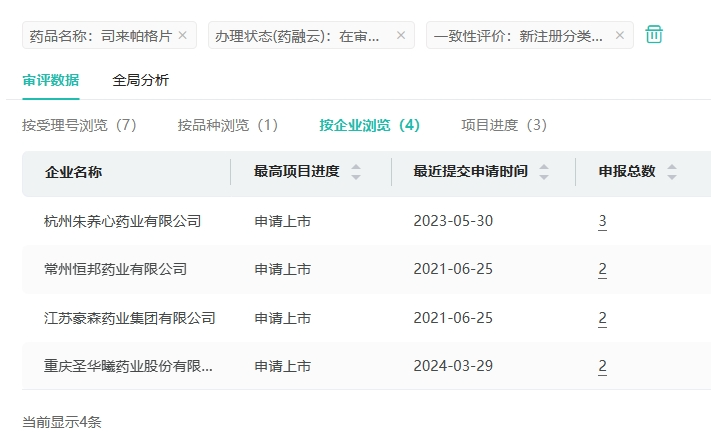Sort by 最高项目进度 column
This screenshot has height=443, width=711.
pos(356,172)
